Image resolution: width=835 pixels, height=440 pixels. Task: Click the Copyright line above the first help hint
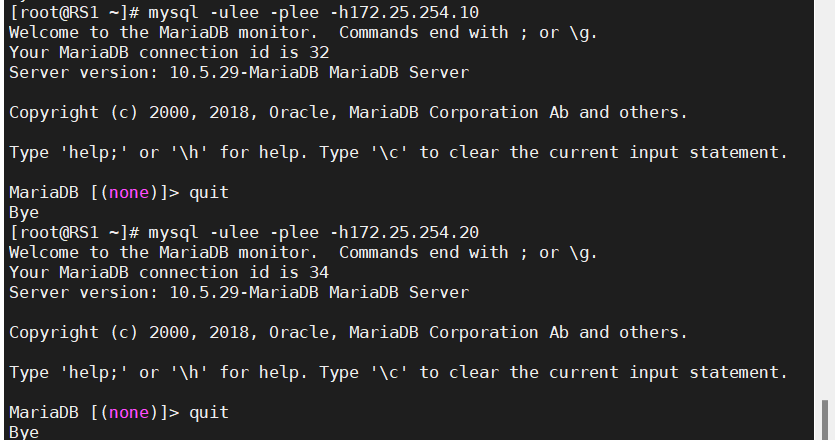coord(348,112)
